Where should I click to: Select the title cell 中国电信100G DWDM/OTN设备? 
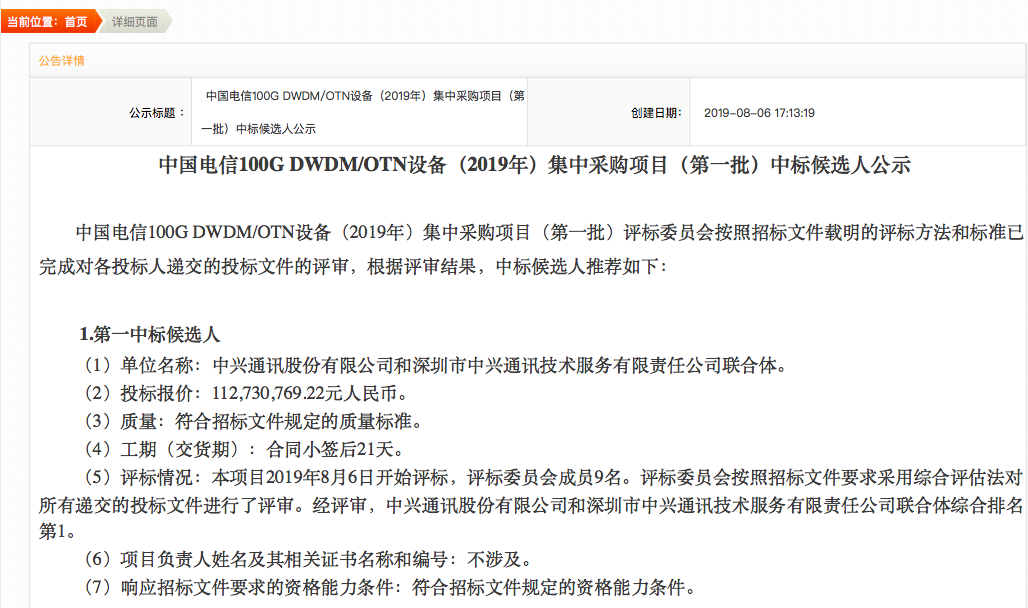[x=359, y=112]
